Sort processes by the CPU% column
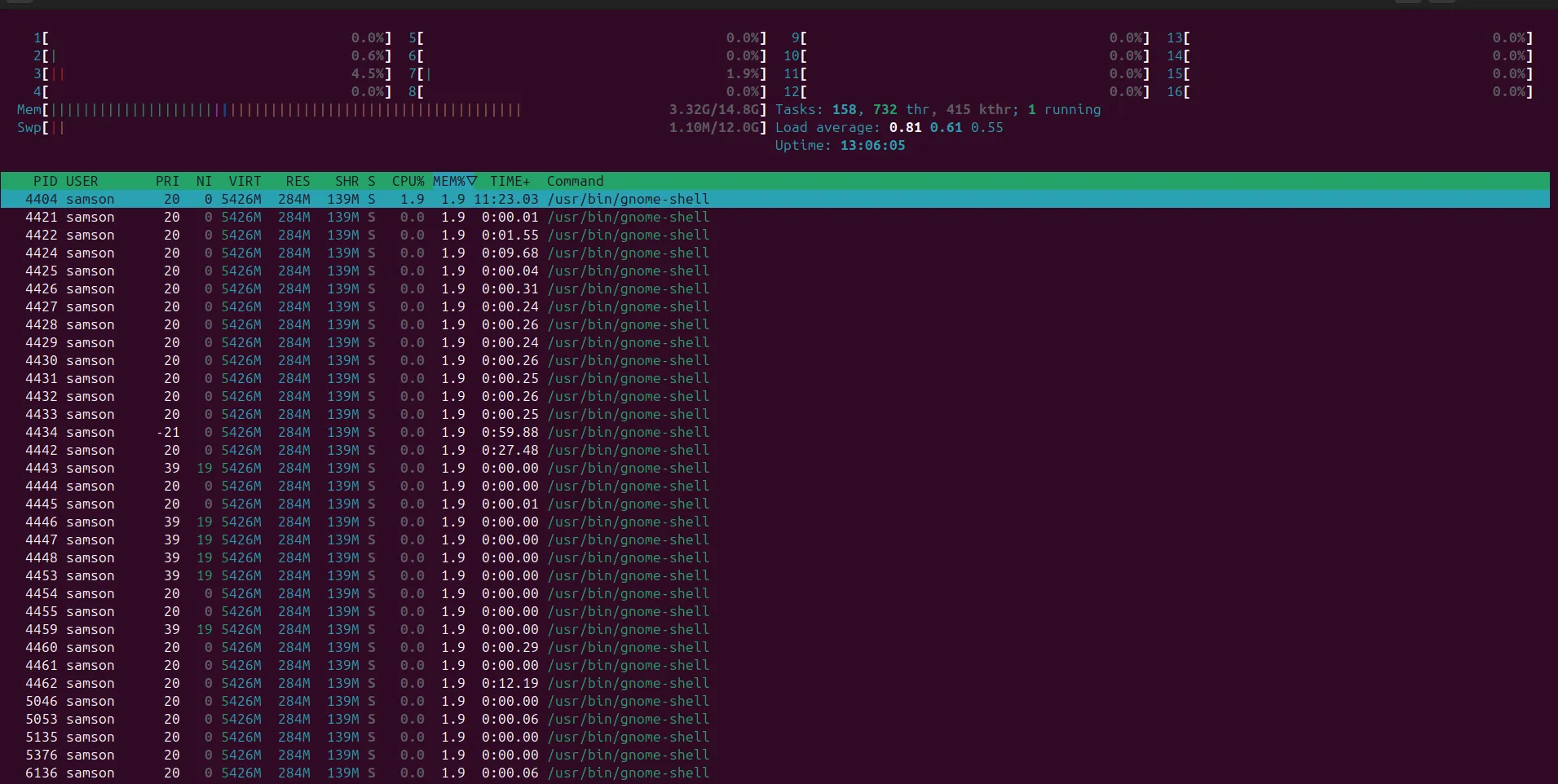1558x784 pixels. 408,181
